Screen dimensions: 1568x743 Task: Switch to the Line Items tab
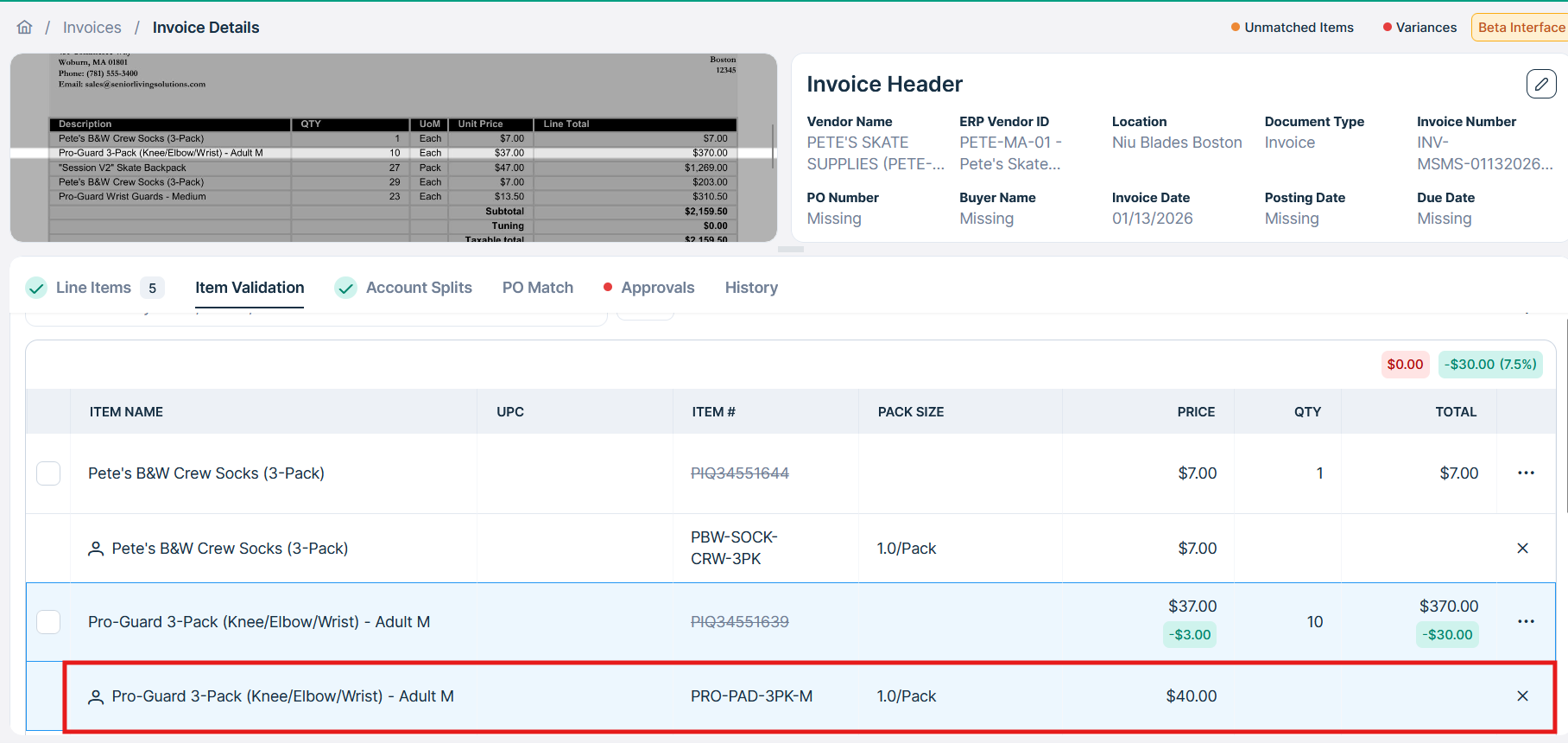coord(93,288)
